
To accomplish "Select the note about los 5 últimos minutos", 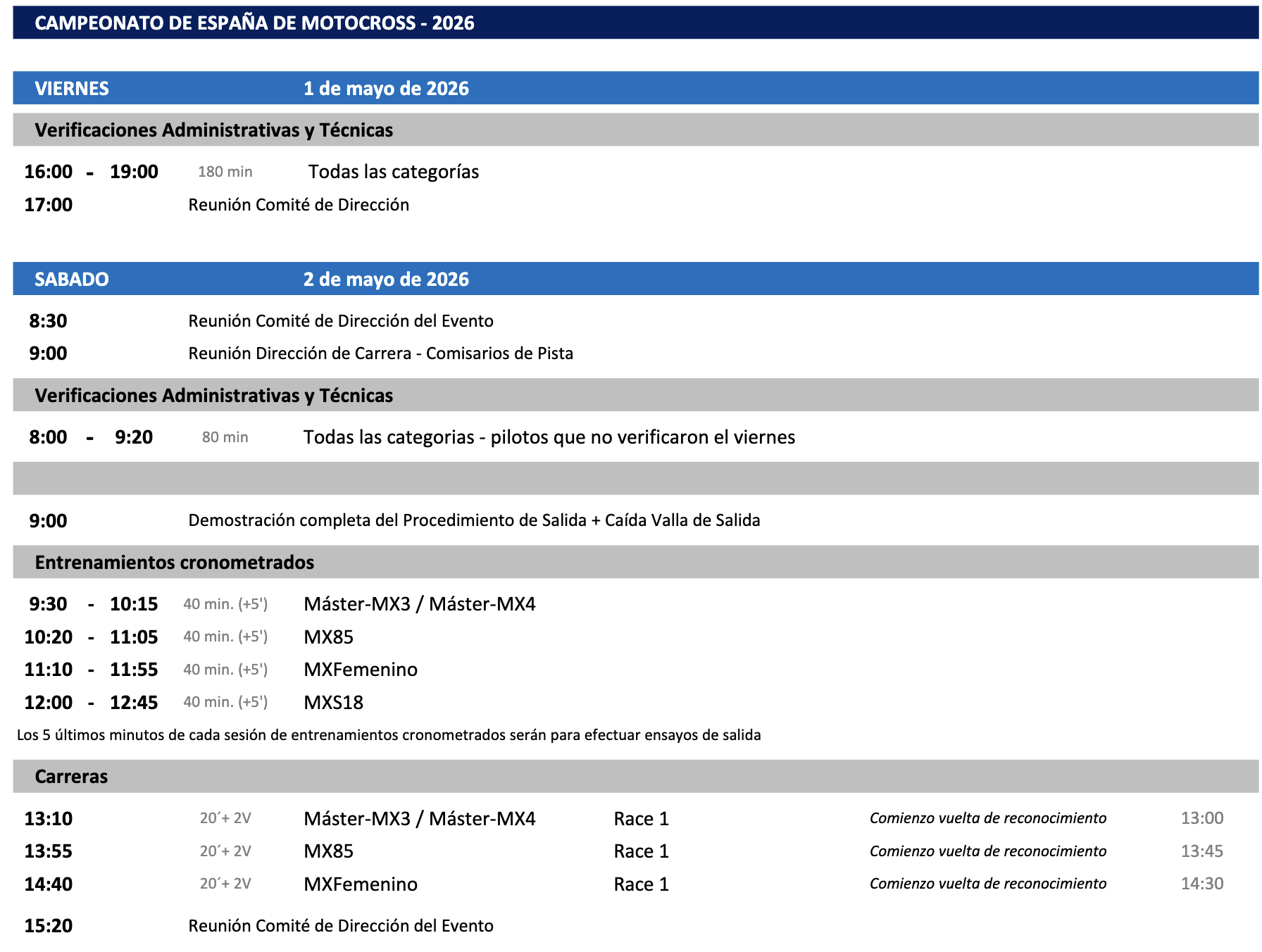I will point(389,735).
